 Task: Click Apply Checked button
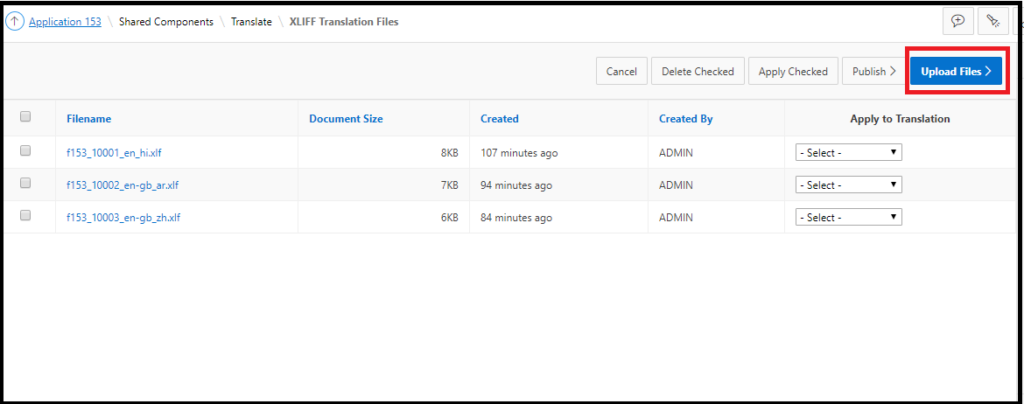coord(792,72)
